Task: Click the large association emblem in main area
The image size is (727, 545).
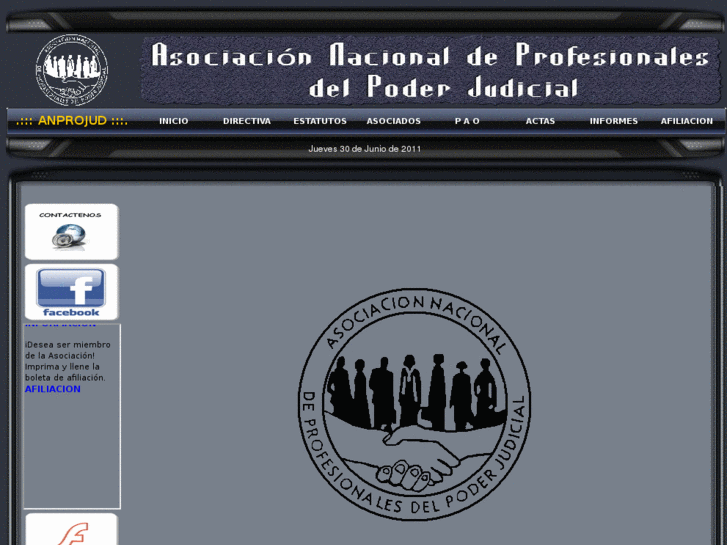Action: (x=415, y=404)
